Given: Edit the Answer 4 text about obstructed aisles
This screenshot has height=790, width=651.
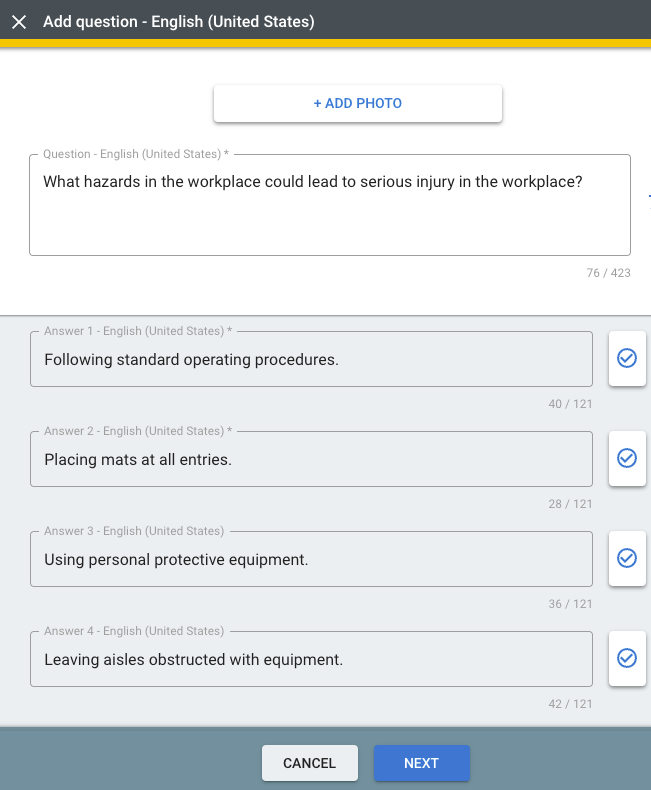Looking at the screenshot, I should tap(311, 659).
